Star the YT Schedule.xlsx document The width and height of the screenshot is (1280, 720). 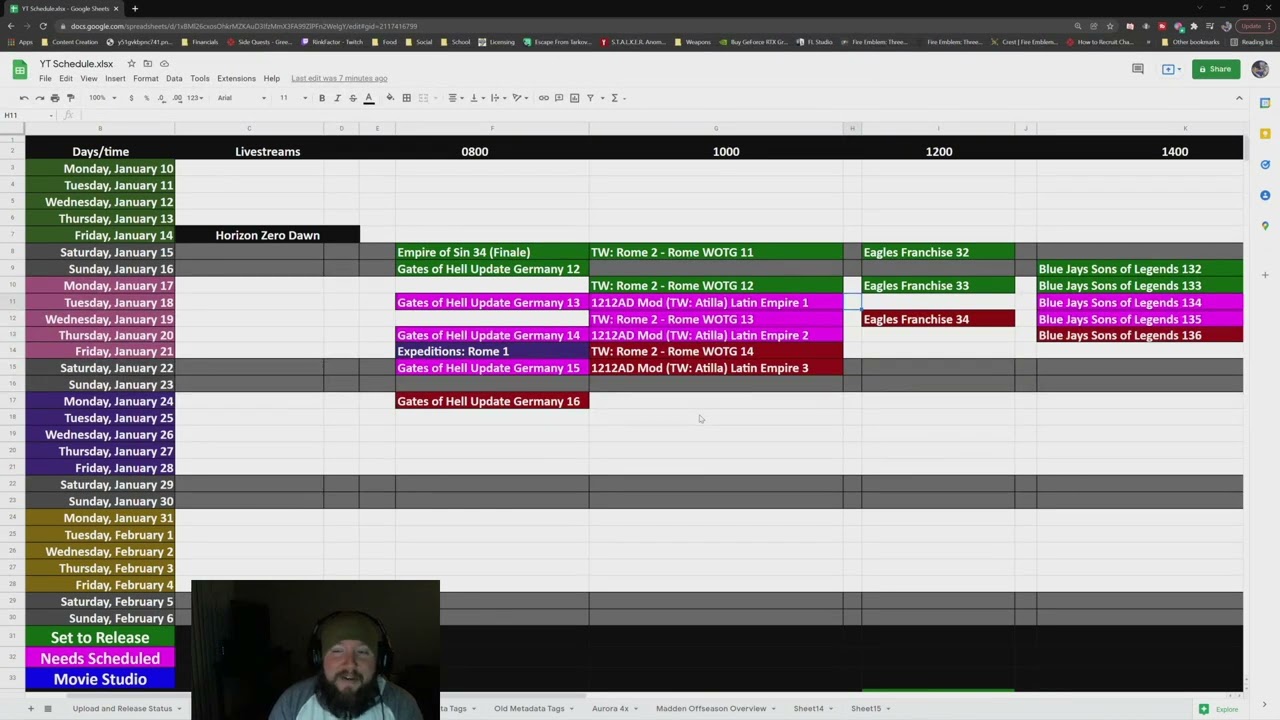[131, 64]
